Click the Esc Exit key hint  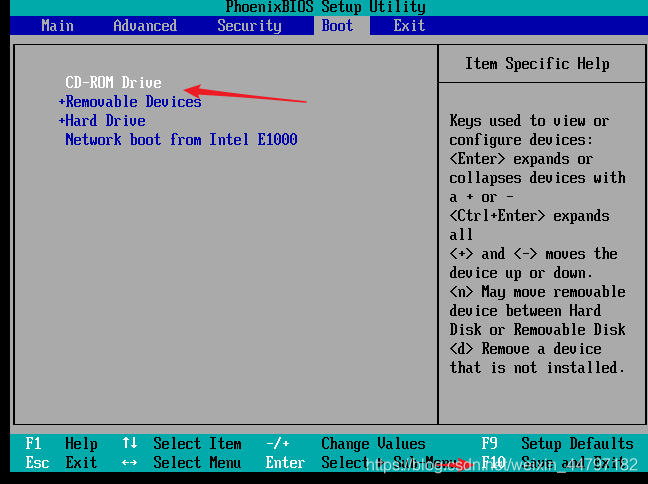pos(61,463)
